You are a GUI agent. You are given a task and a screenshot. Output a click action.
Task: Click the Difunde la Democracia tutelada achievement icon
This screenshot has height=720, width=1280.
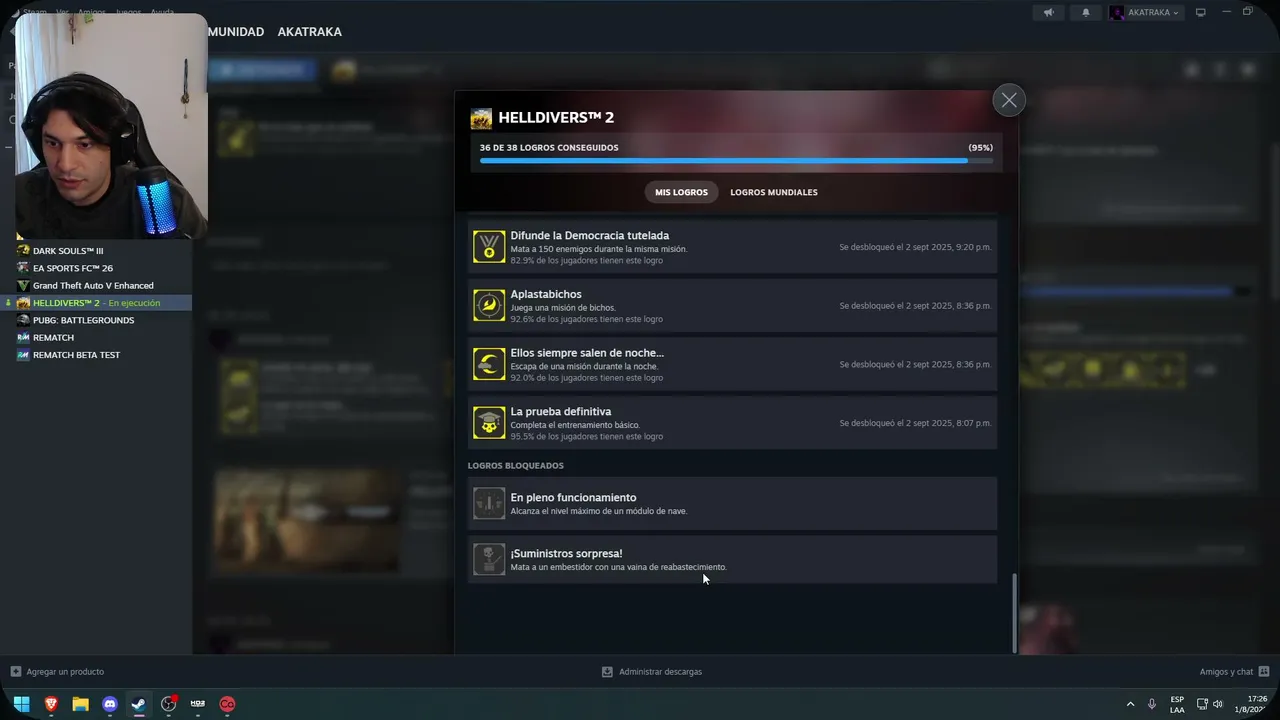[489, 247]
